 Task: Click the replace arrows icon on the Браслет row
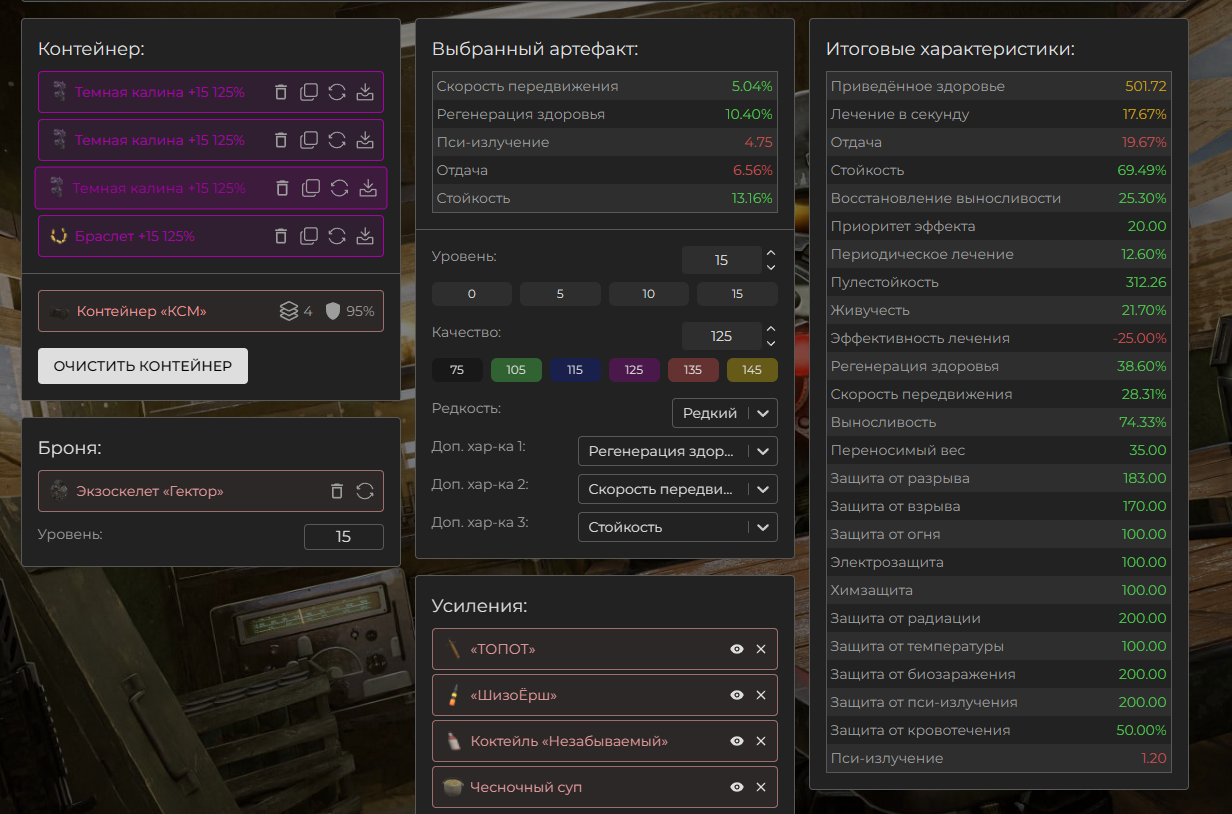pos(337,236)
